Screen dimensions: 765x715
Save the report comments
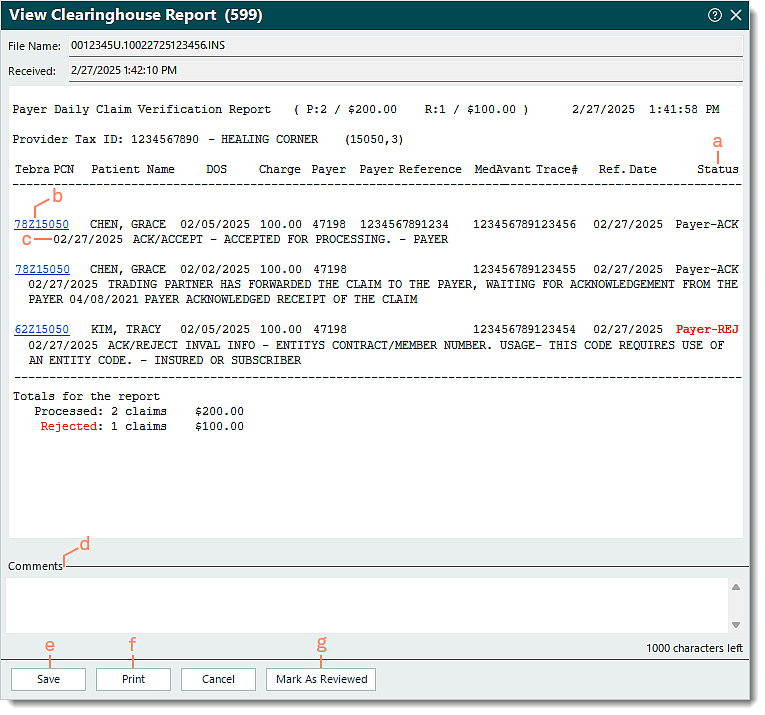(x=48, y=679)
